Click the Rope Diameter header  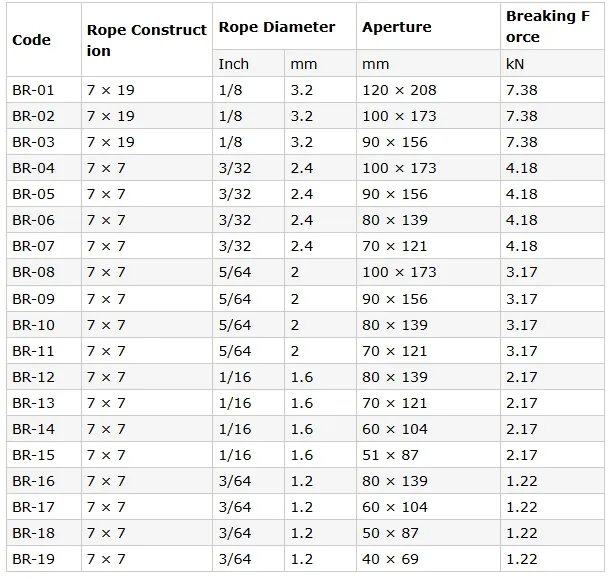pos(284,27)
